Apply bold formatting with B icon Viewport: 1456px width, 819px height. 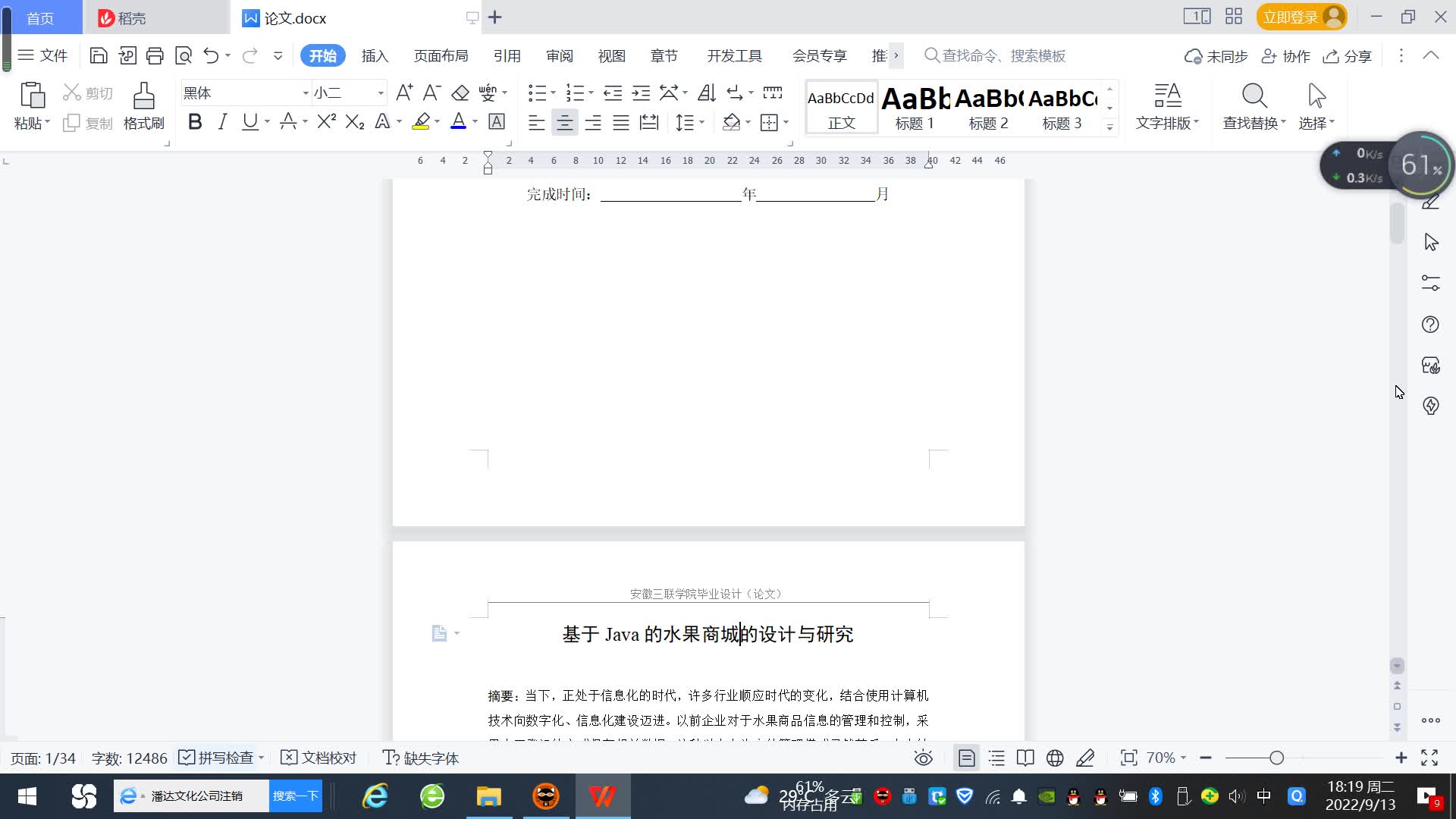195,122
